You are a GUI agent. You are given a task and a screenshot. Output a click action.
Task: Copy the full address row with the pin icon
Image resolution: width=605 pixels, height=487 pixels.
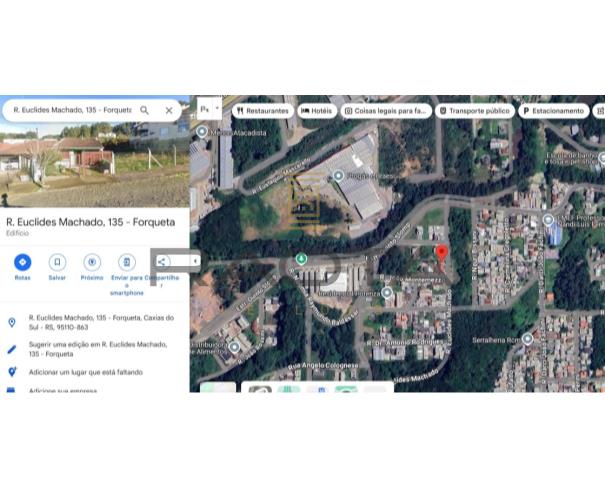click(95, 322)
